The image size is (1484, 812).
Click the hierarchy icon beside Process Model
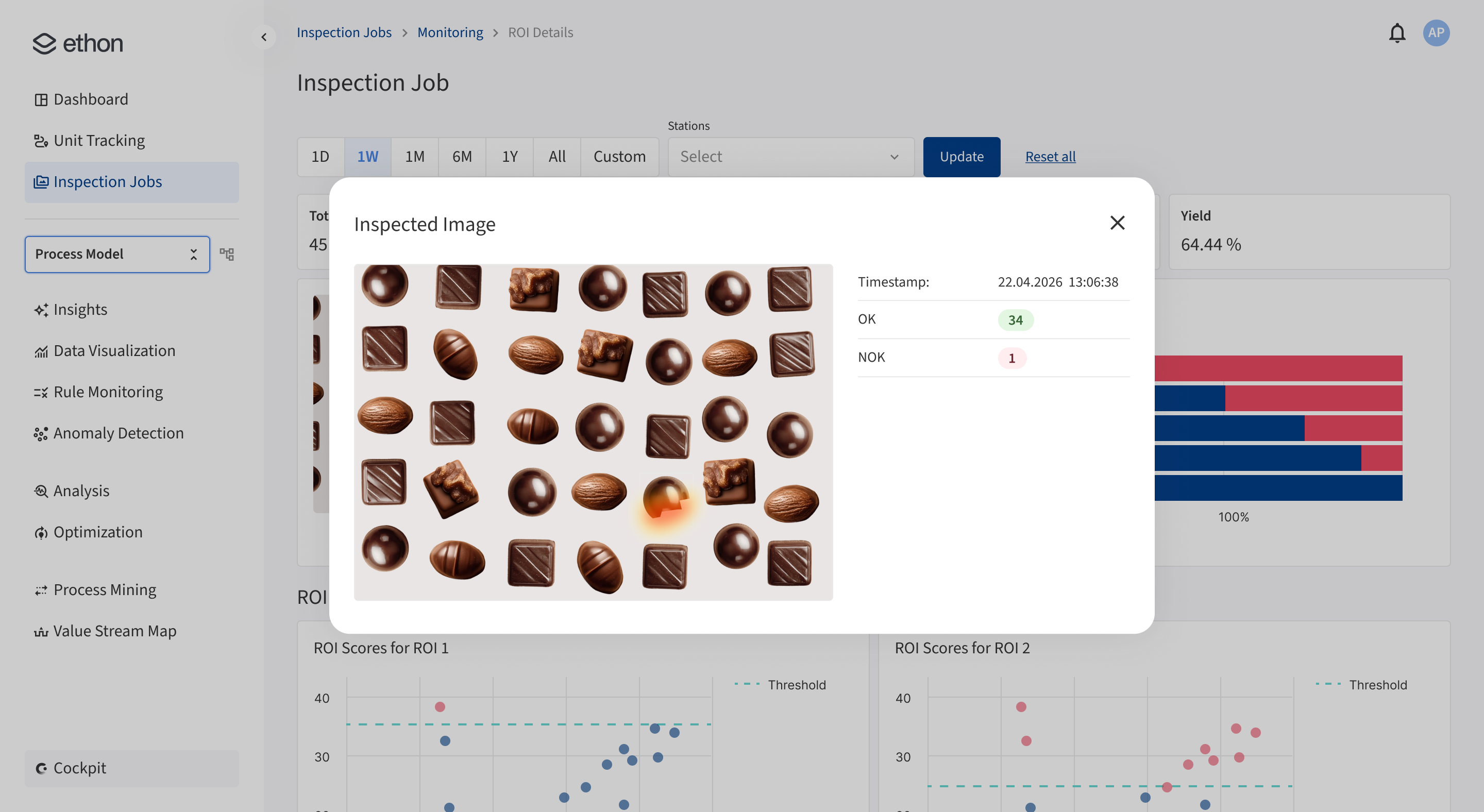click(227, 254)
